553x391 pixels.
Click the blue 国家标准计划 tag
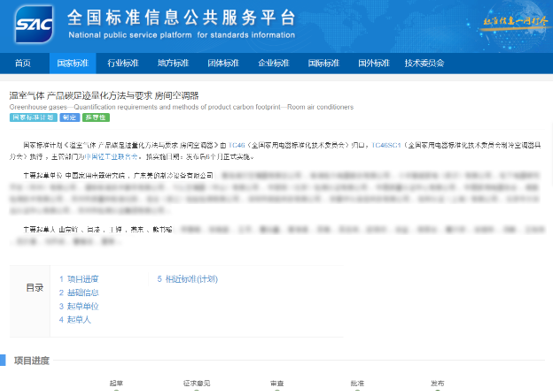[33, 117]
